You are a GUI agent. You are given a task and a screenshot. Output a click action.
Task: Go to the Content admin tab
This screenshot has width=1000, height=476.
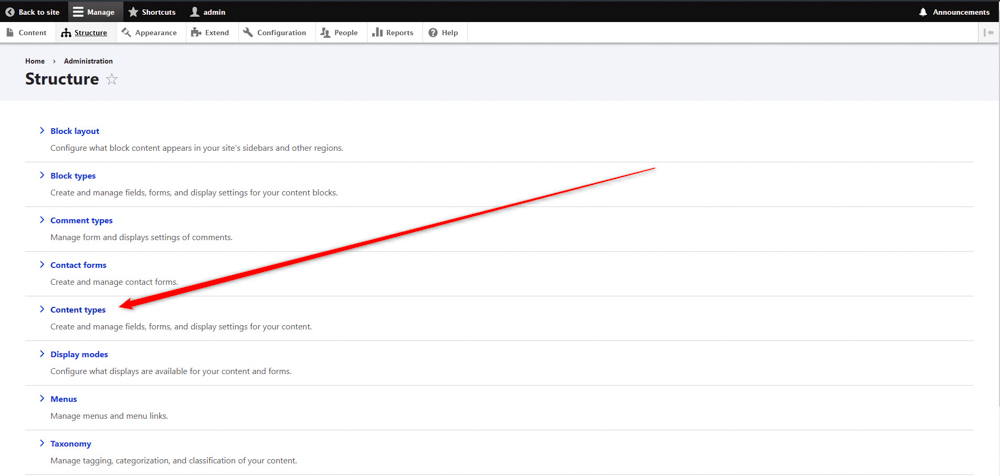(x=26, y=33)
